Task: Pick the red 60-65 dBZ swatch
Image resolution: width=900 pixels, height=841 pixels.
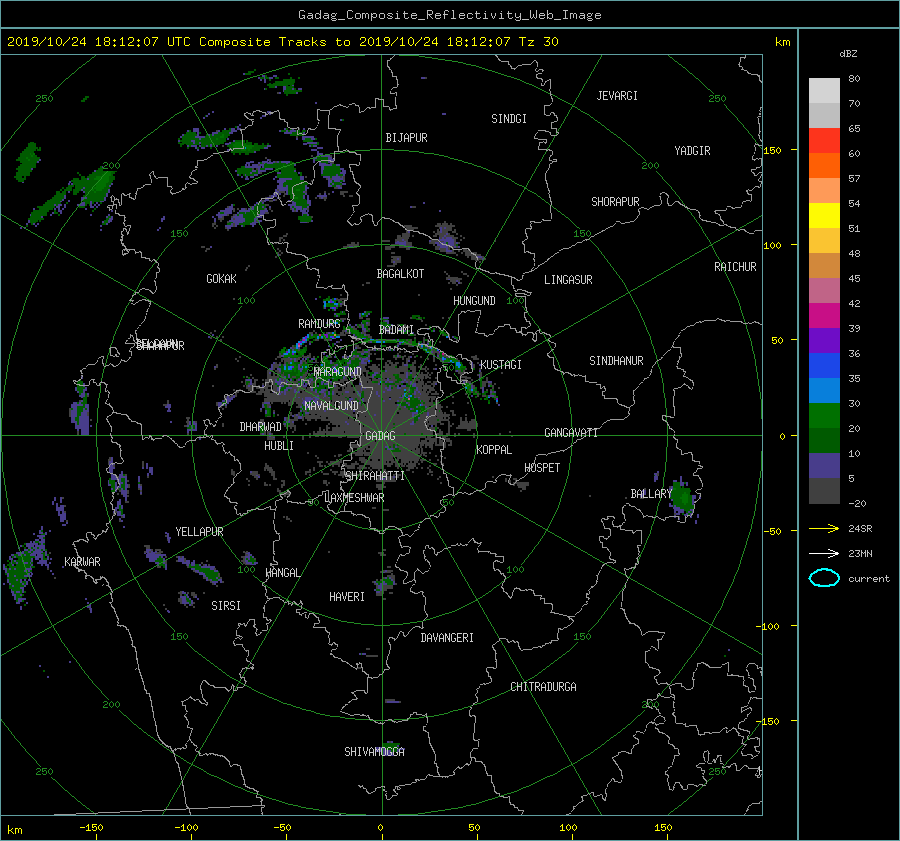Action: click(x=824, y=141)
